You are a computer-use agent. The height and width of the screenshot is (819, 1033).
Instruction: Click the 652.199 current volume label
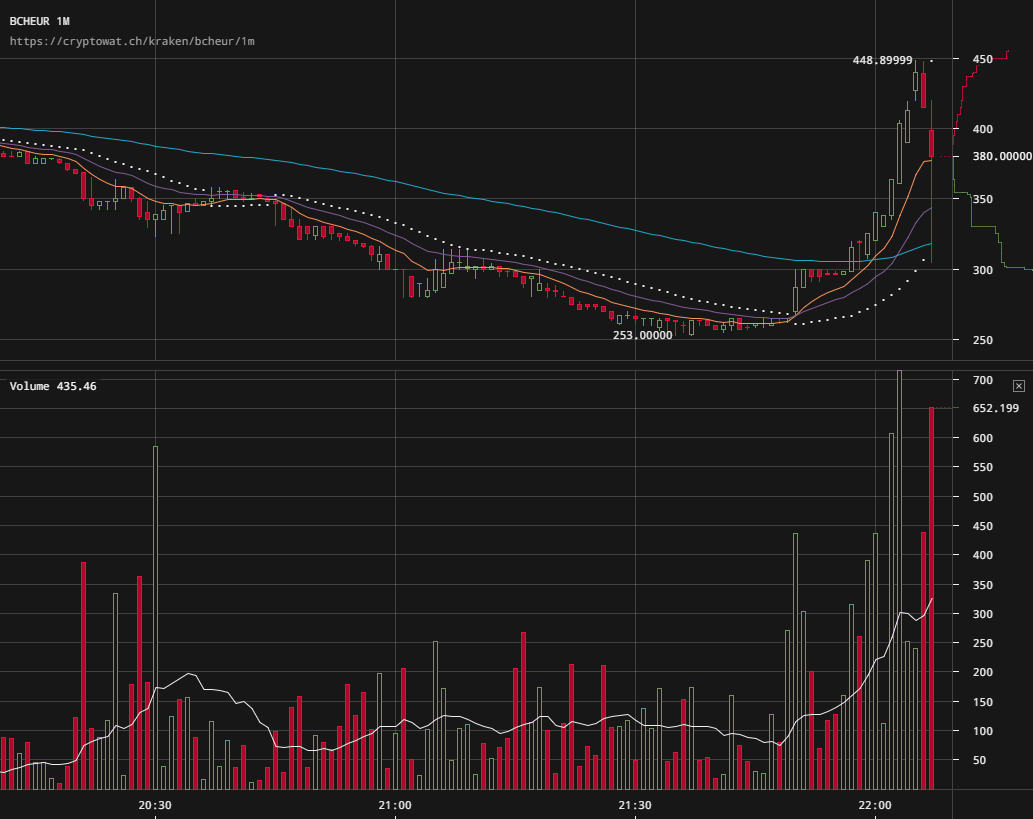995,408
